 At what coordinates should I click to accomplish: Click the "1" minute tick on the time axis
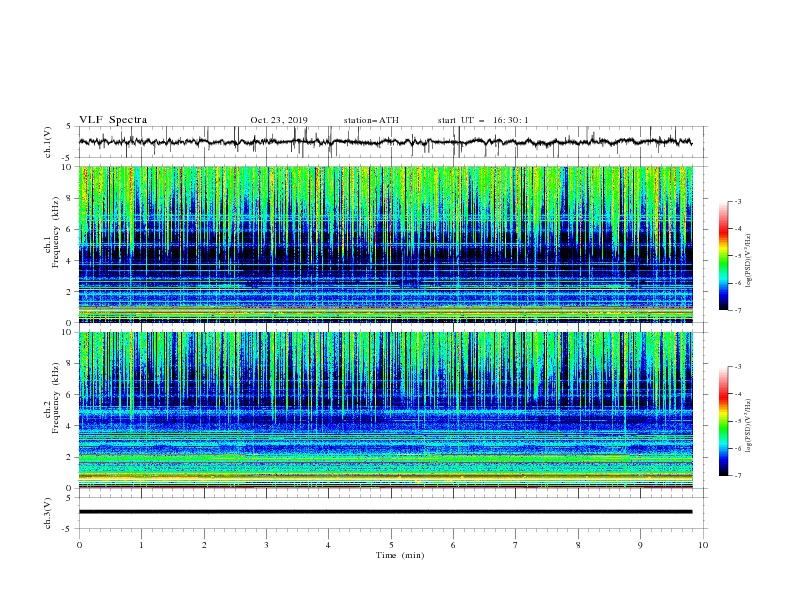(141, 545)
